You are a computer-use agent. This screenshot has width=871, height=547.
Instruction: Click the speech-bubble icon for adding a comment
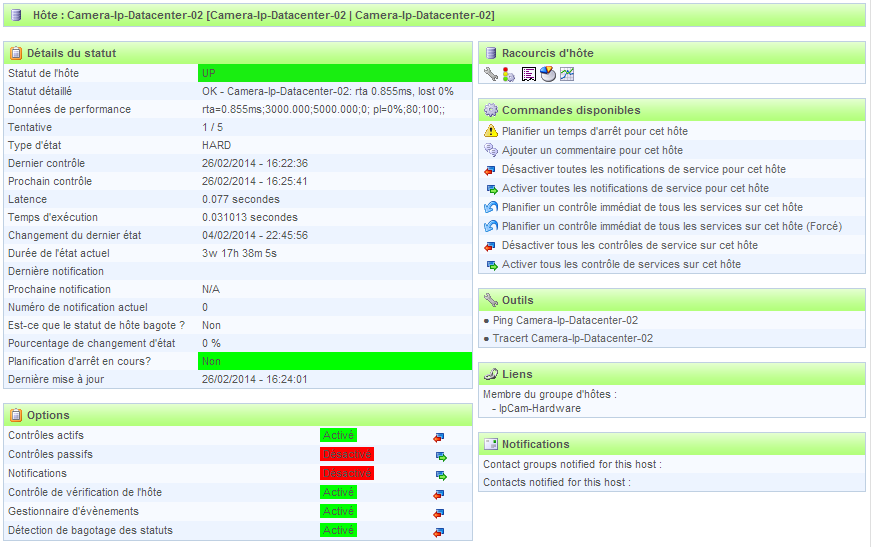point(491,150)
